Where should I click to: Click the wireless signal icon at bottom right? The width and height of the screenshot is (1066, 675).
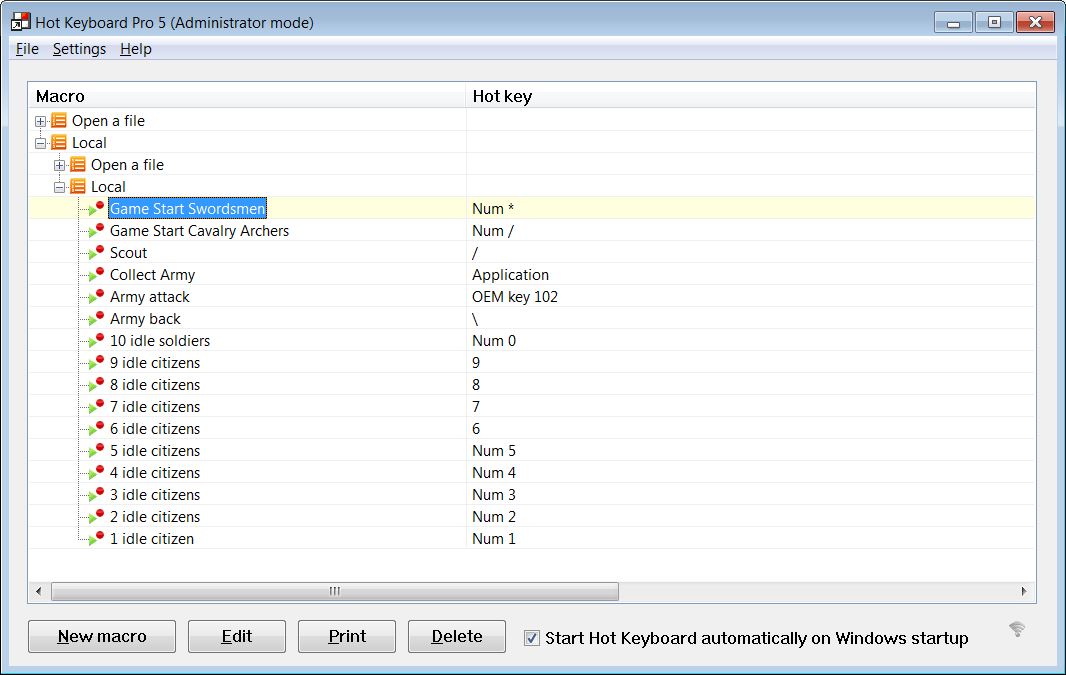[x=1017, y=629]
